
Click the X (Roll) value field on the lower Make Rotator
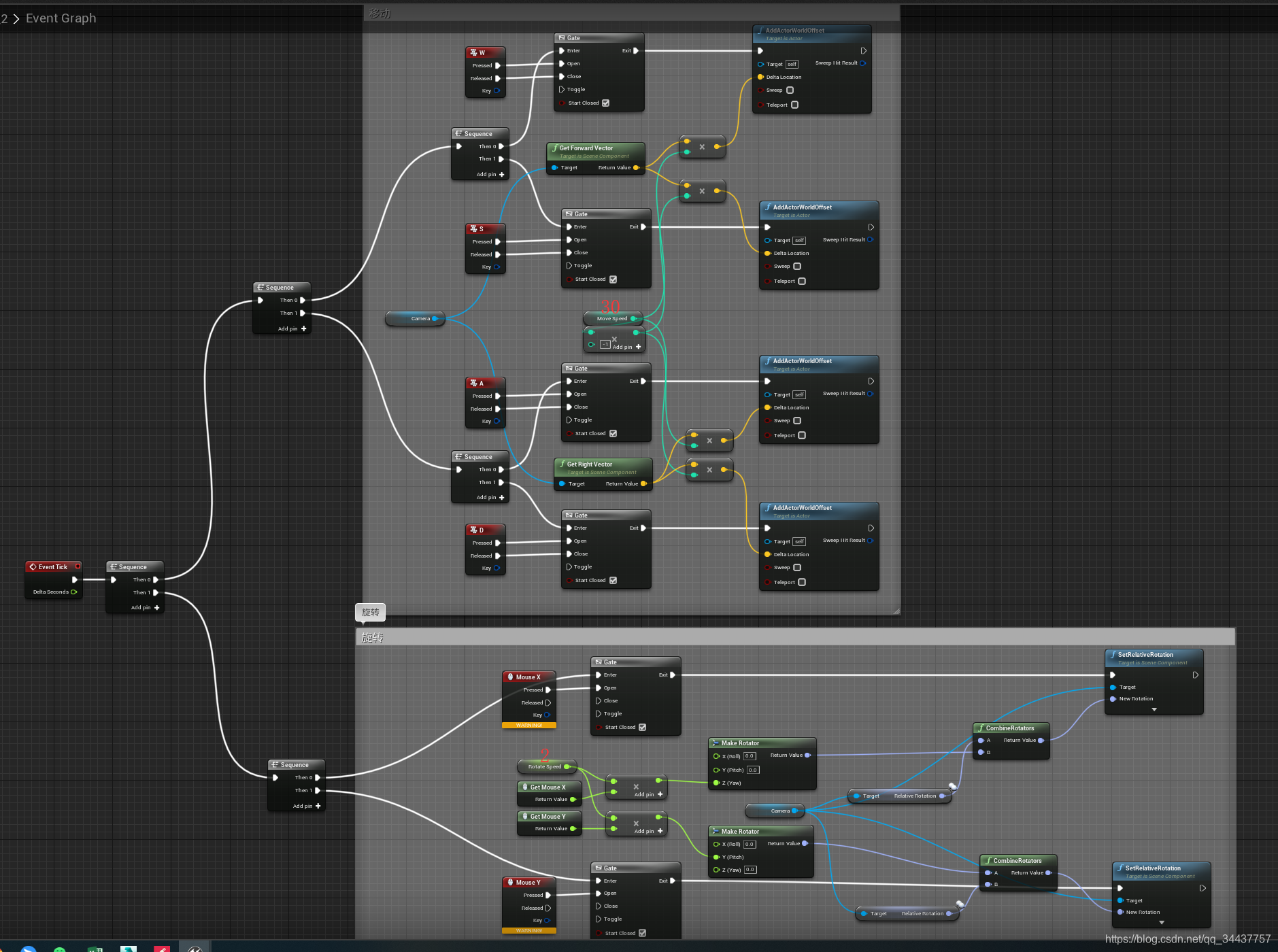[x=750, y=844]
